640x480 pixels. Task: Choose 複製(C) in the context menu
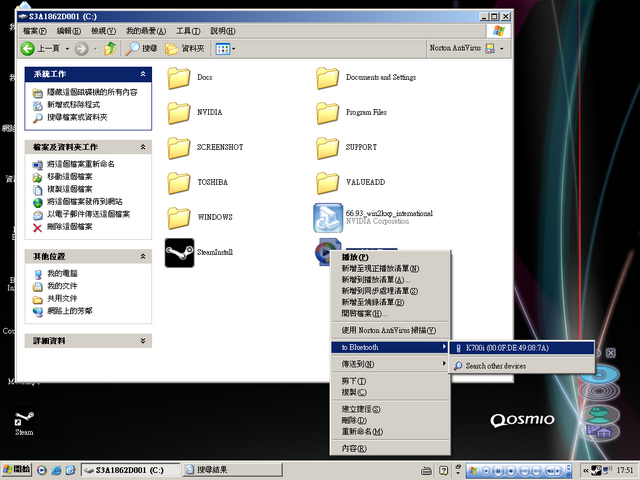(390, 392)
